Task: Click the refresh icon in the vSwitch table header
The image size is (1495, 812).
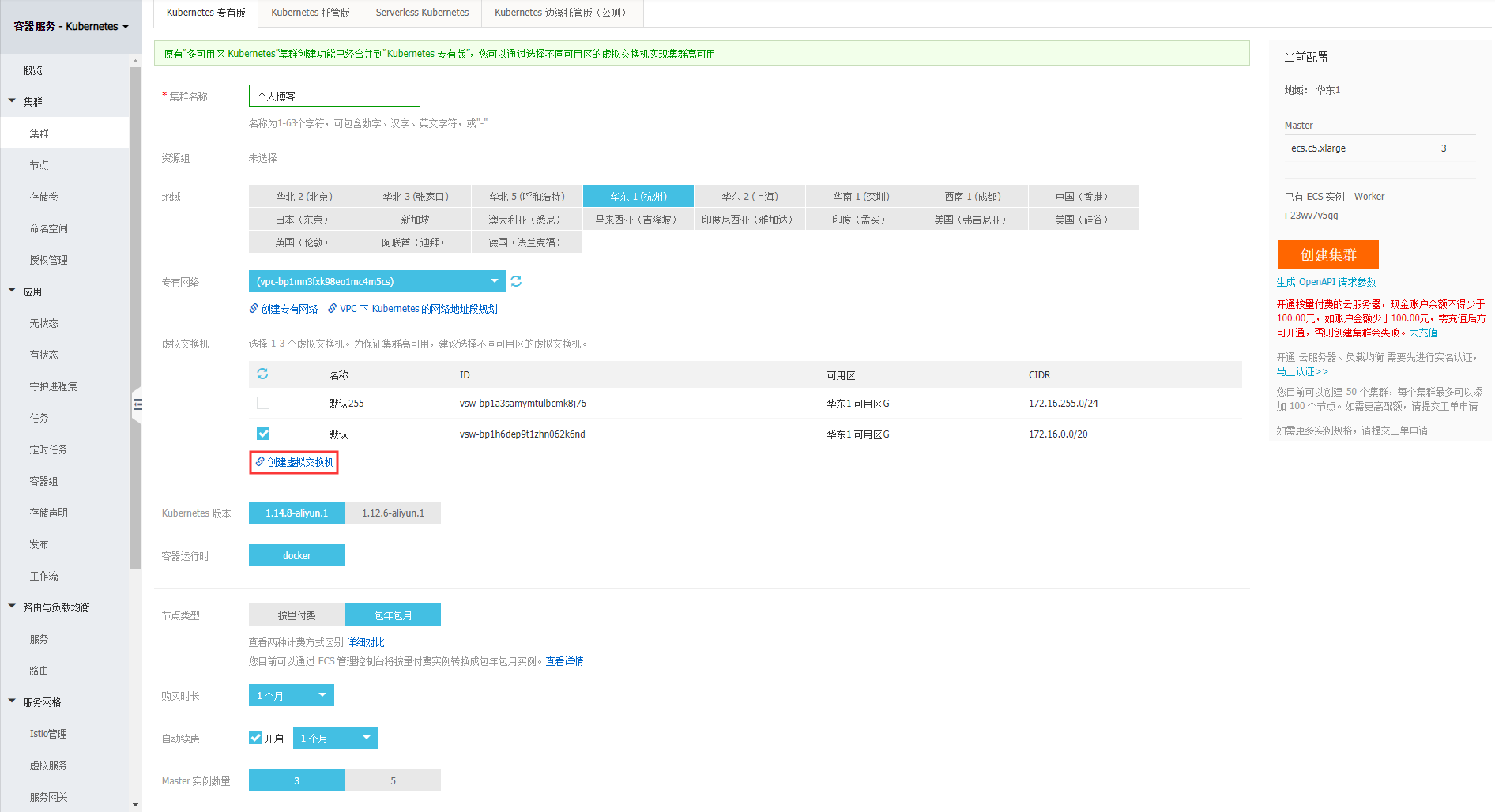Action: click(262, 374)
